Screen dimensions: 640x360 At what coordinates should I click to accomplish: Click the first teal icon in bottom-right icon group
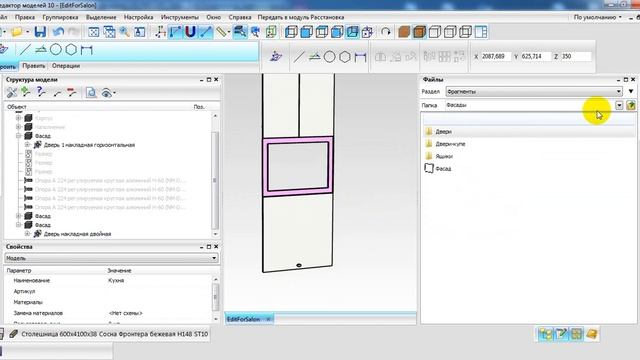(x=545, y=334)
